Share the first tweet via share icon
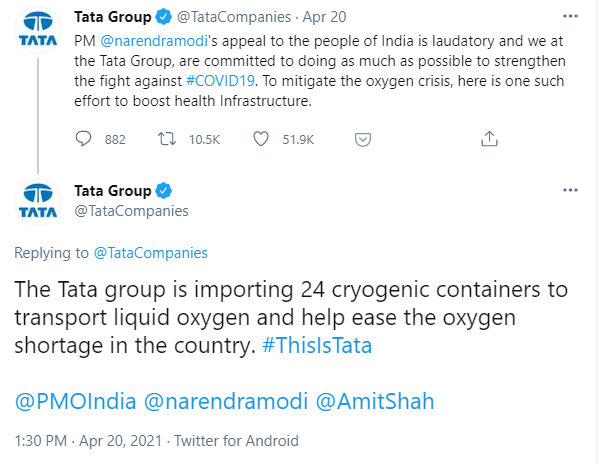The width and height of the screenshot is (605, 465). tap(489, 138)
